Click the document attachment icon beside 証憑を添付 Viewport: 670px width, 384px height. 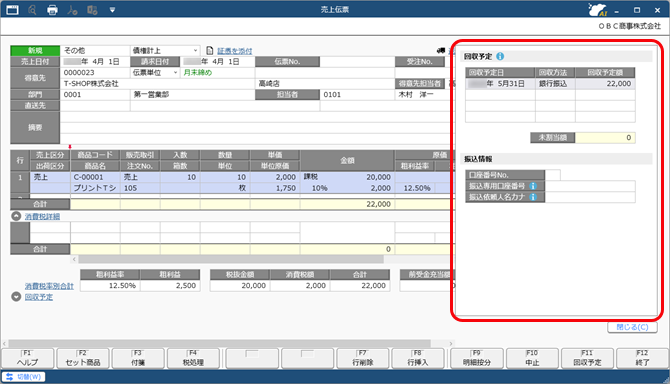pyautogui.click(x=209, y=50)
